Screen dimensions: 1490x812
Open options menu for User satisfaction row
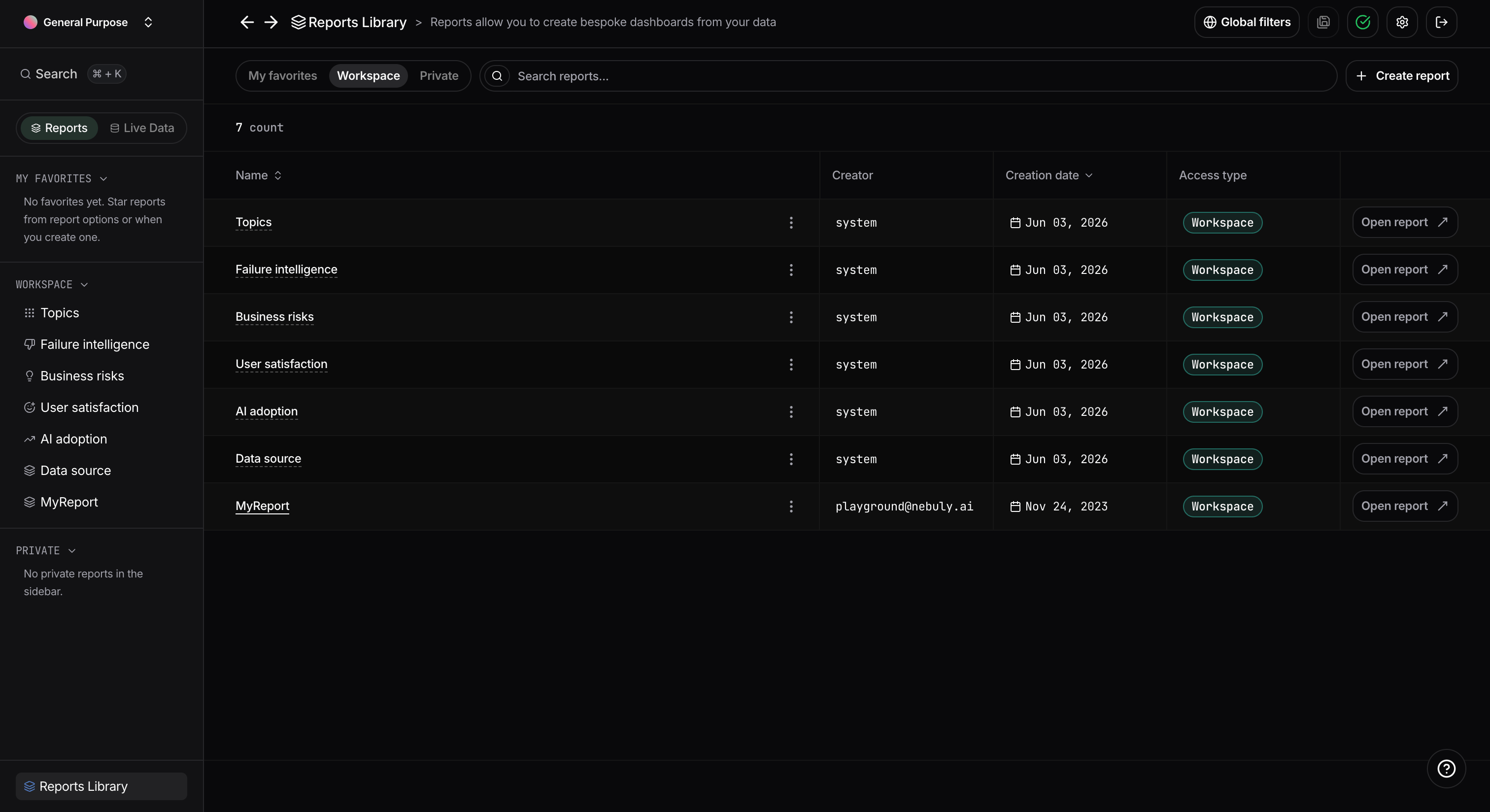coord(791,364)
